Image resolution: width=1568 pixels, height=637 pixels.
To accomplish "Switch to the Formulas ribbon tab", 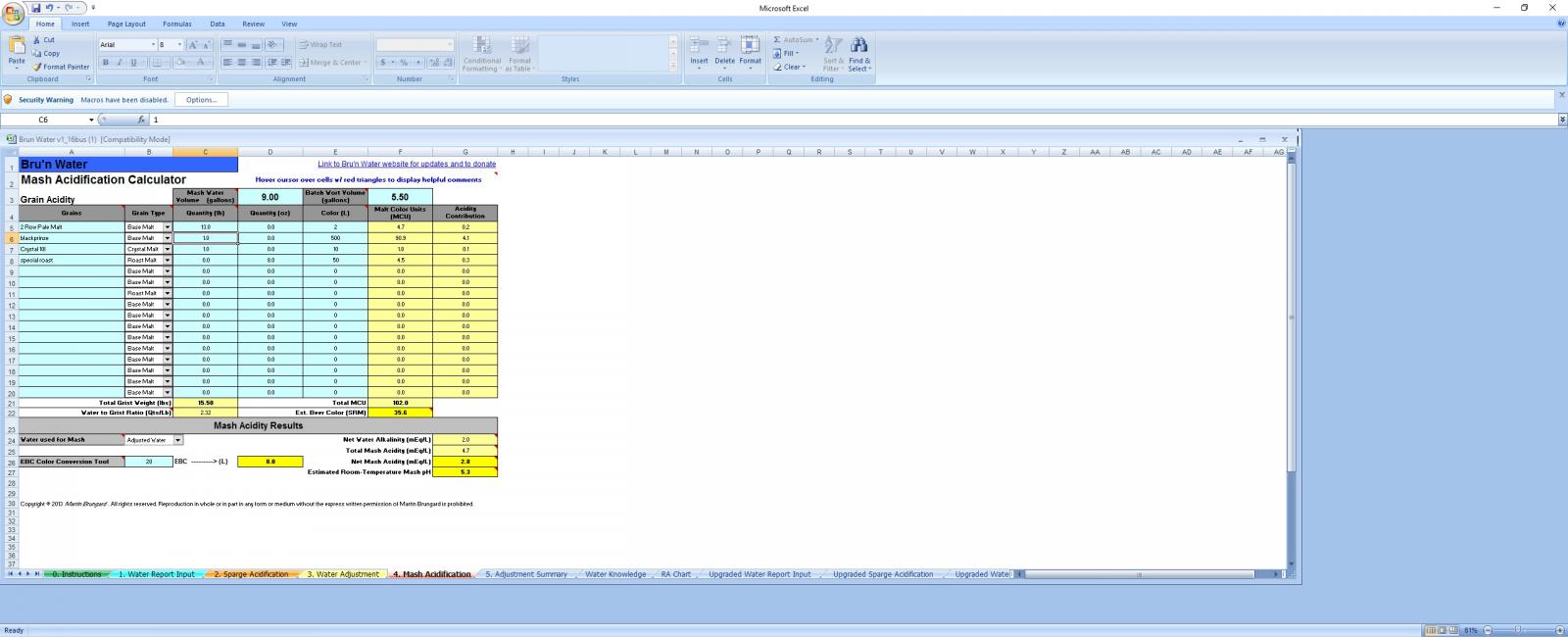I will tap(177, 24).
